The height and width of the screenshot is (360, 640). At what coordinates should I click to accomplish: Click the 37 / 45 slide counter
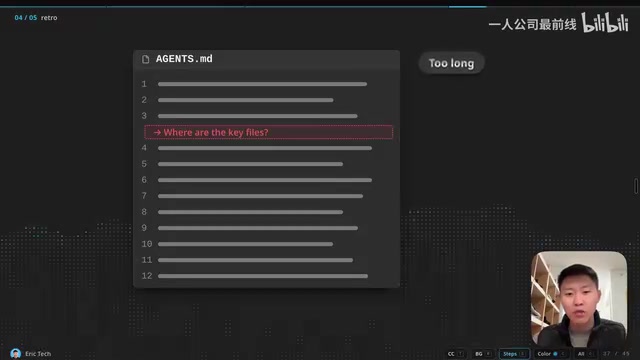tap(616, 354)
